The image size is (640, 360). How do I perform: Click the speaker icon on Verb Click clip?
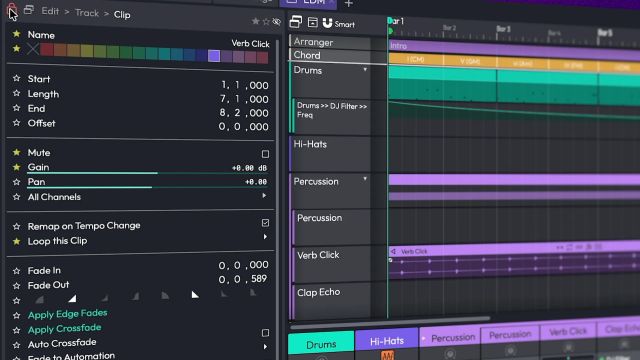coord(393,251)
